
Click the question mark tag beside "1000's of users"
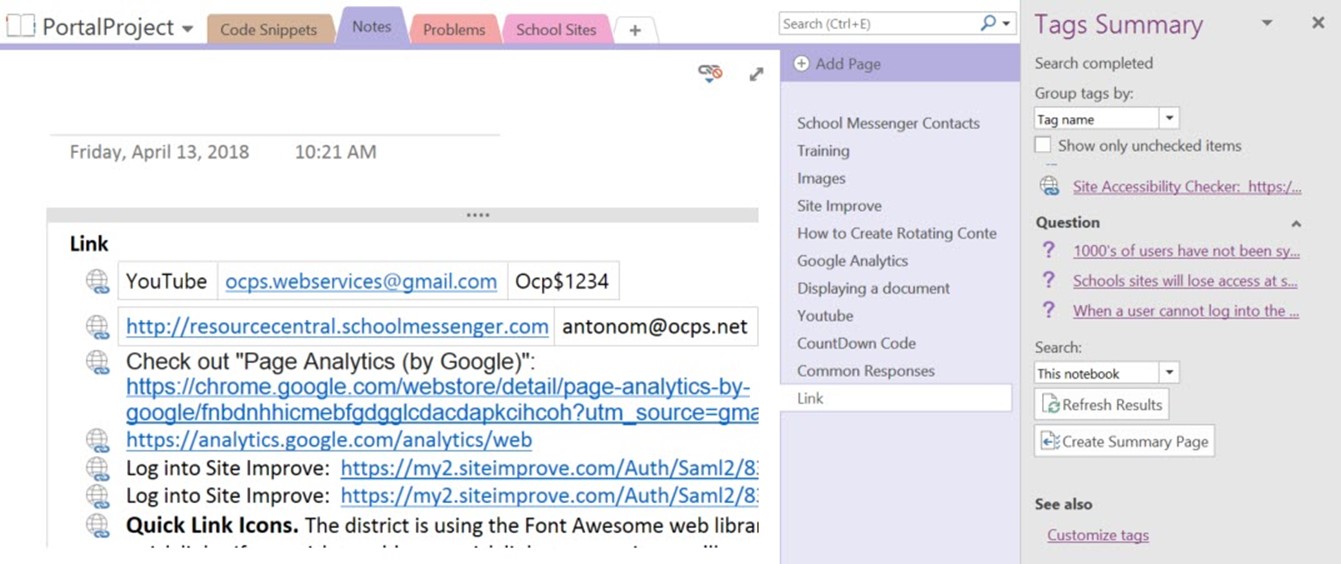[1048, 251]
